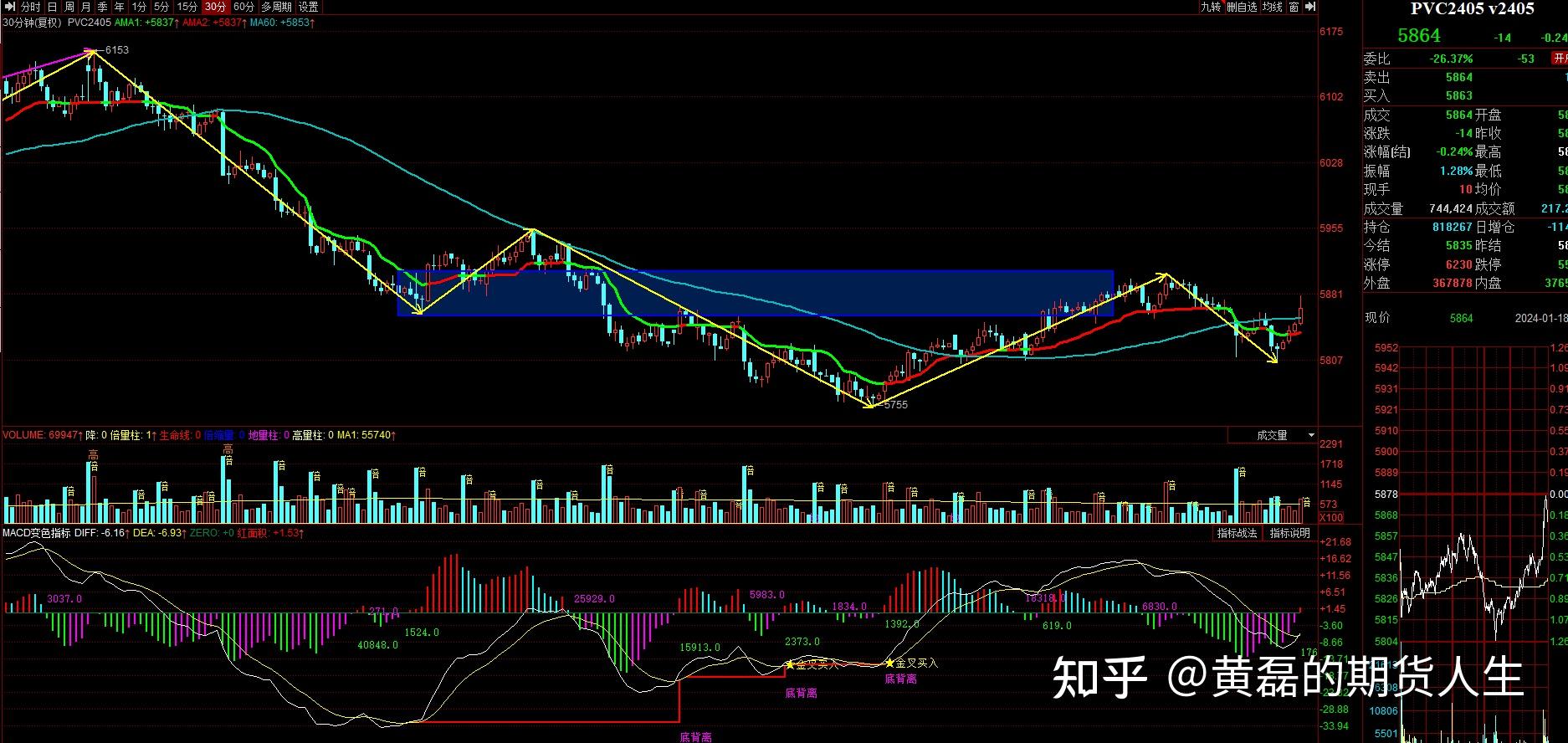Click the PVC2405 v2405 contract title

point(1472,9)
